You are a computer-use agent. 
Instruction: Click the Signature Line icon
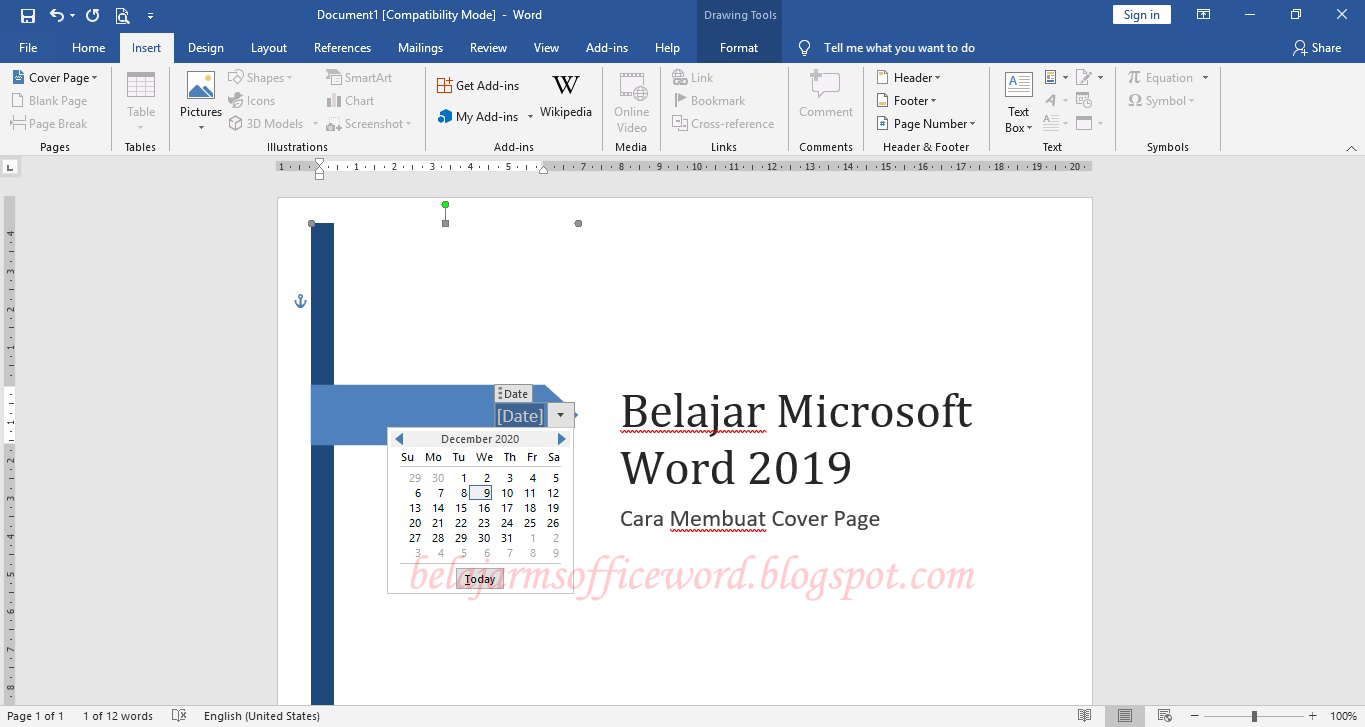(1086, 77)
